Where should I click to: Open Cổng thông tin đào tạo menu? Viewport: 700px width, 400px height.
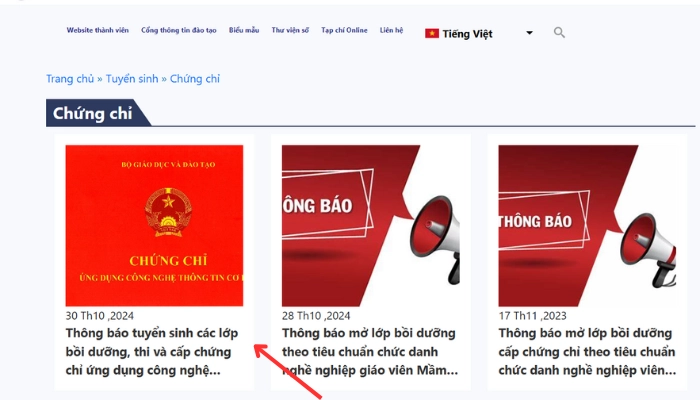179,30
